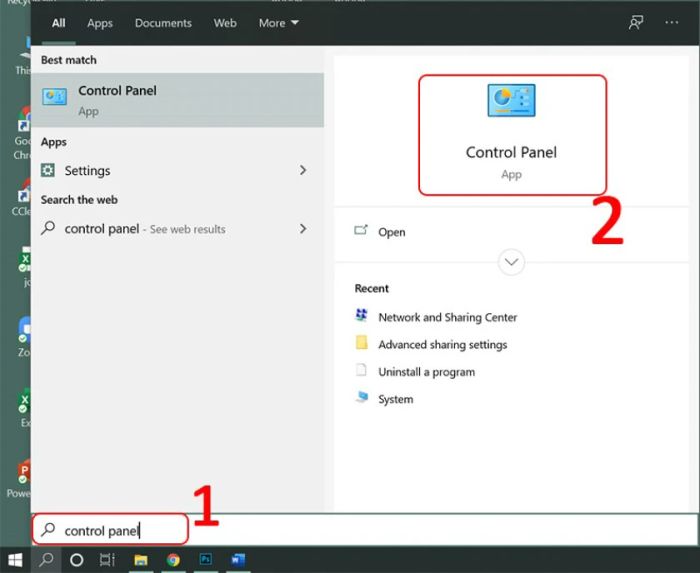Open Network and Sharing Center recent item
This screenshot has height=573, width=700.
(x=447, y=317)
